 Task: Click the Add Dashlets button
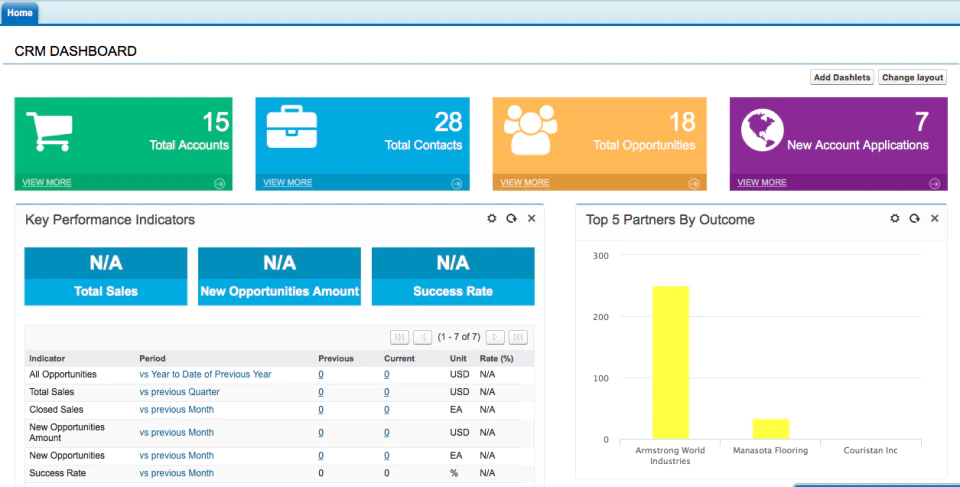[842, 77]
